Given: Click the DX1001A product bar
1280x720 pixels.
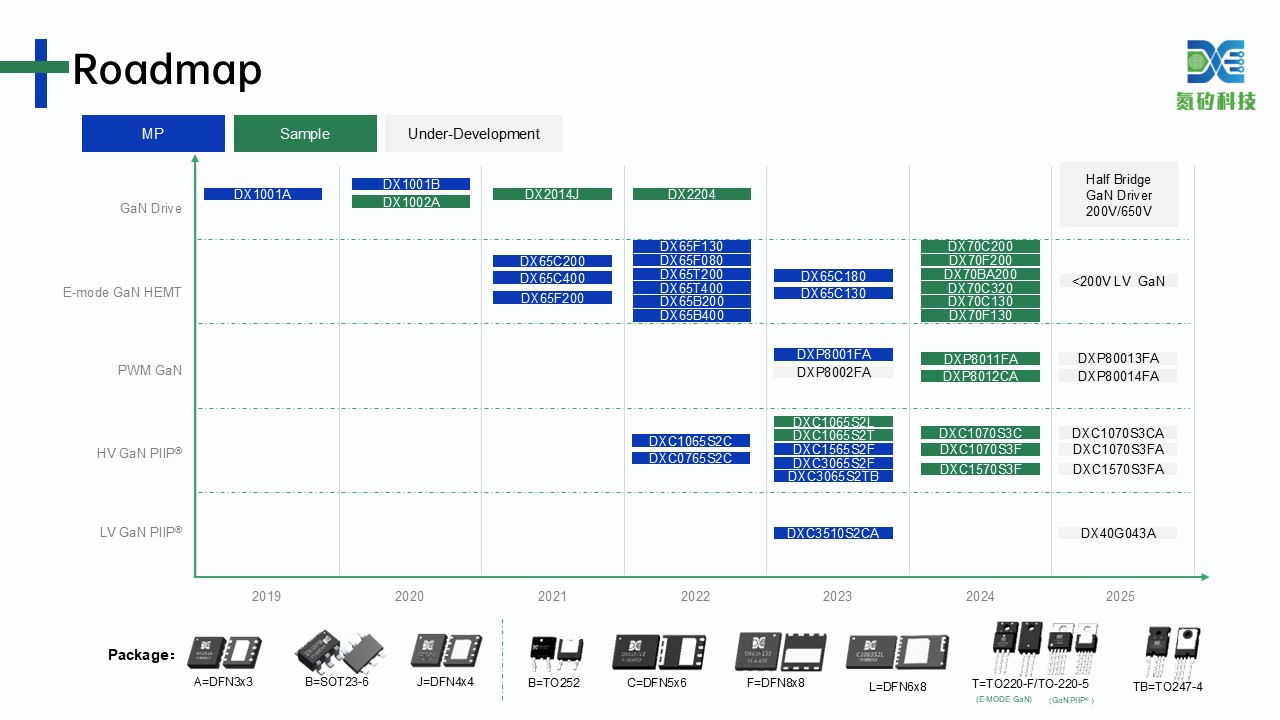Looking at the screenshot, I should 263,194.
